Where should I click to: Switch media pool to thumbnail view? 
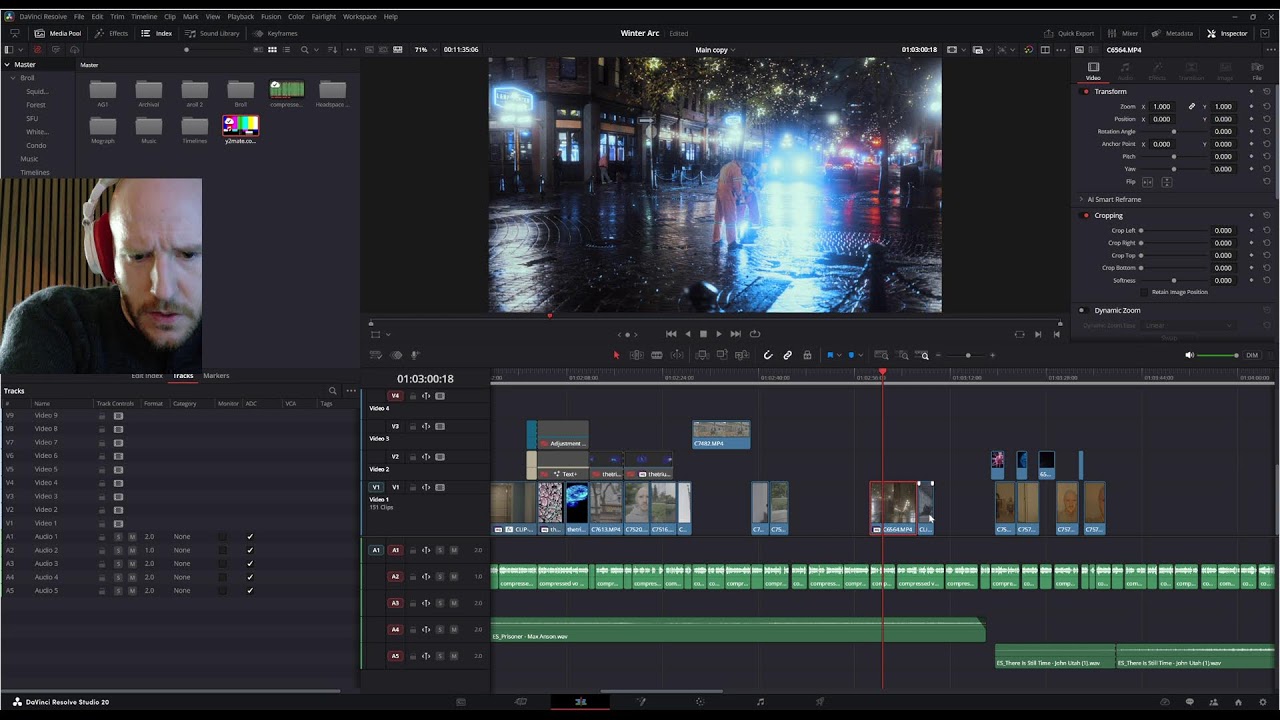(272, 49)
